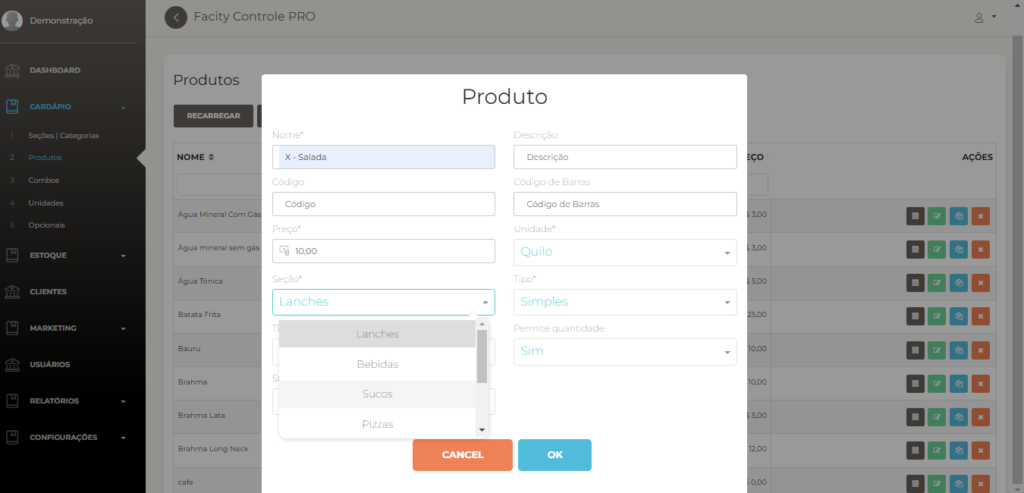Select Sucos in the Seção list

click(x=377, y=394)
